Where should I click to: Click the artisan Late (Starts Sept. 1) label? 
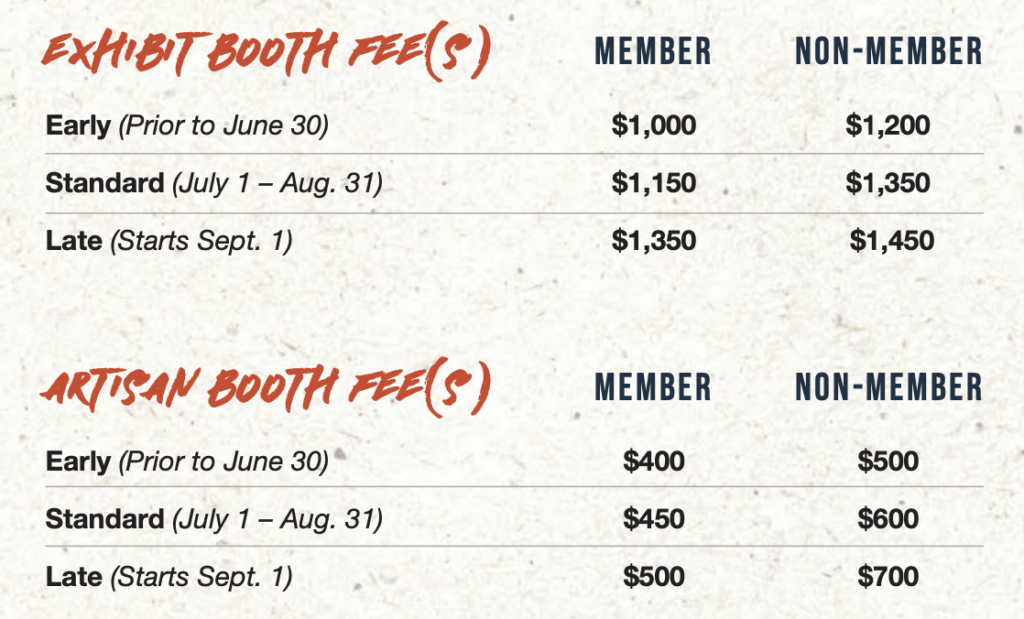tap(169, 577)
